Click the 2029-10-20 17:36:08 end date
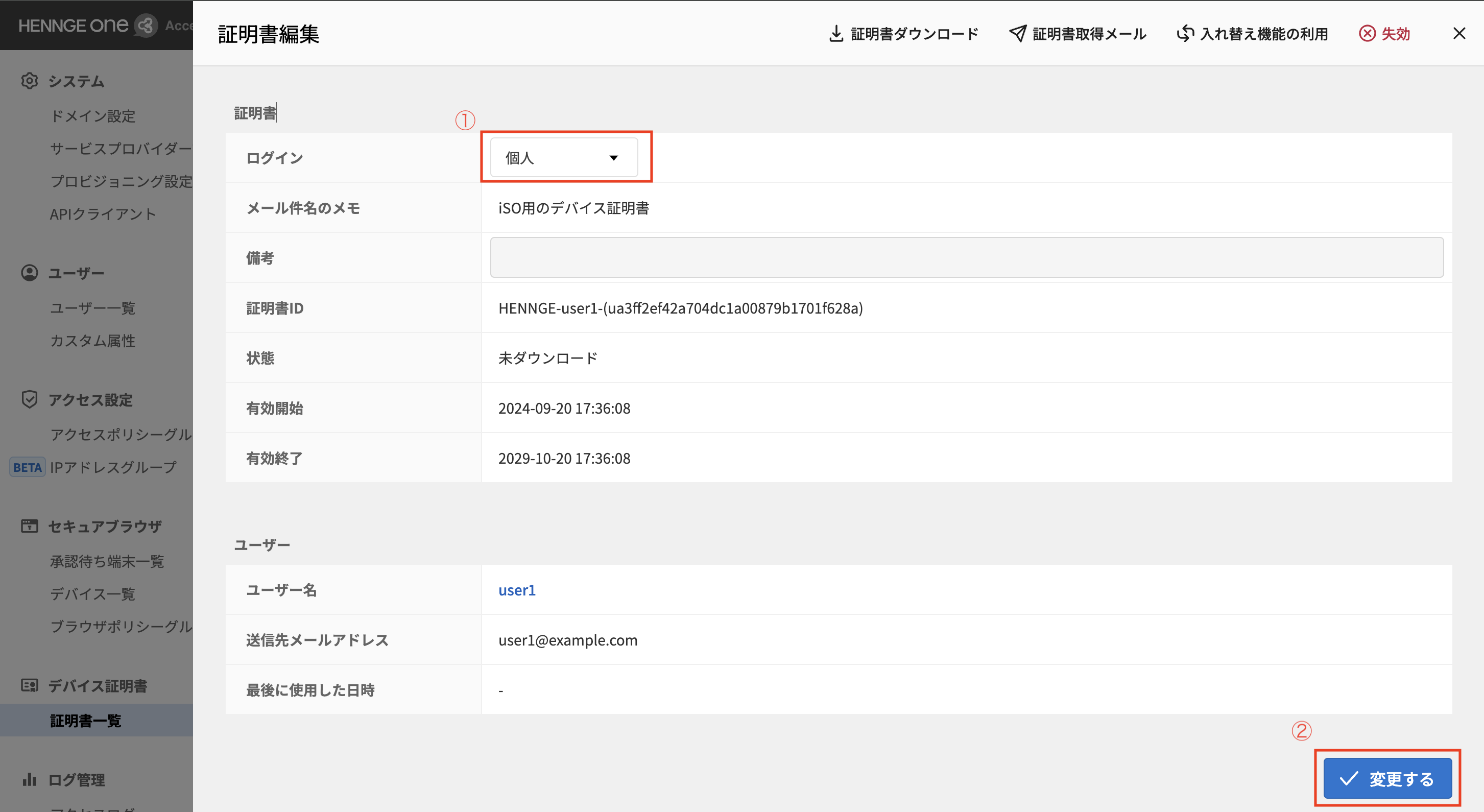 tap(564, 459)
